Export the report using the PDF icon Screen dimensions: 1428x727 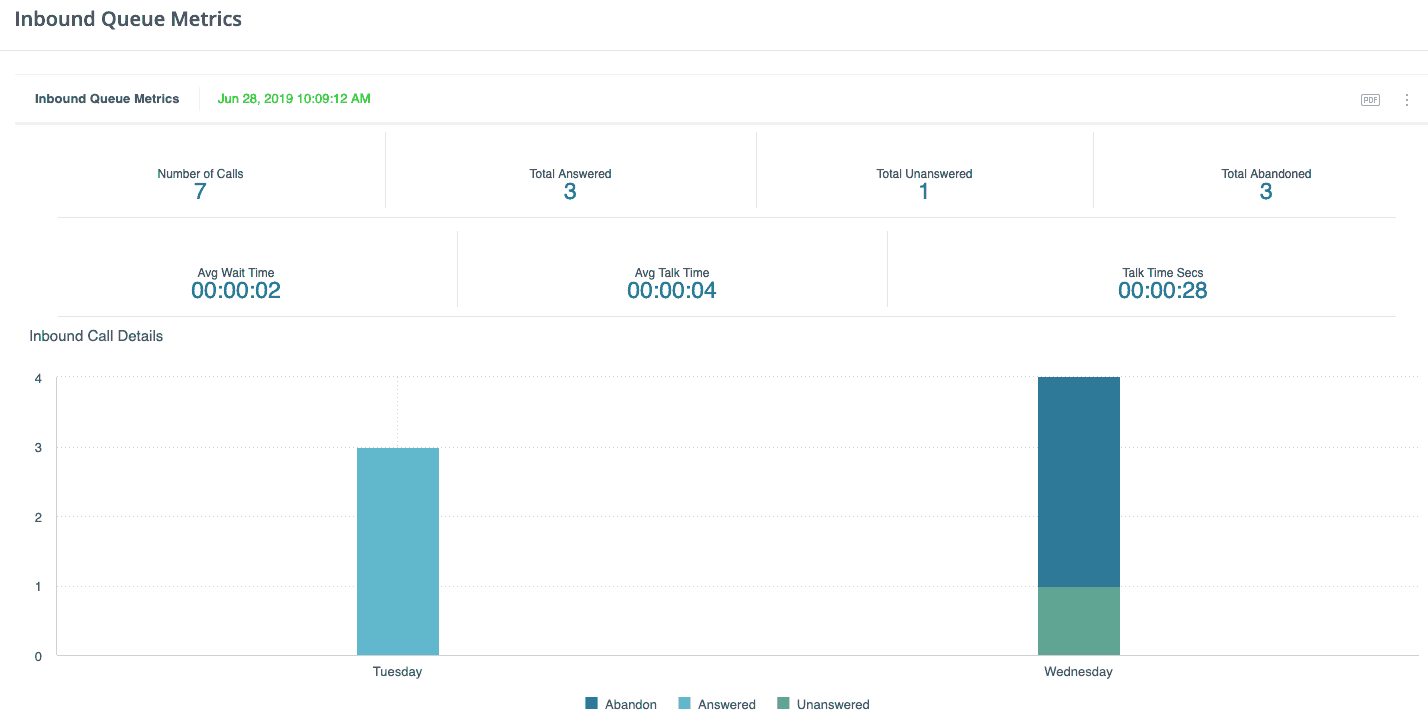pyautogui.click(x=1370, y=100)
